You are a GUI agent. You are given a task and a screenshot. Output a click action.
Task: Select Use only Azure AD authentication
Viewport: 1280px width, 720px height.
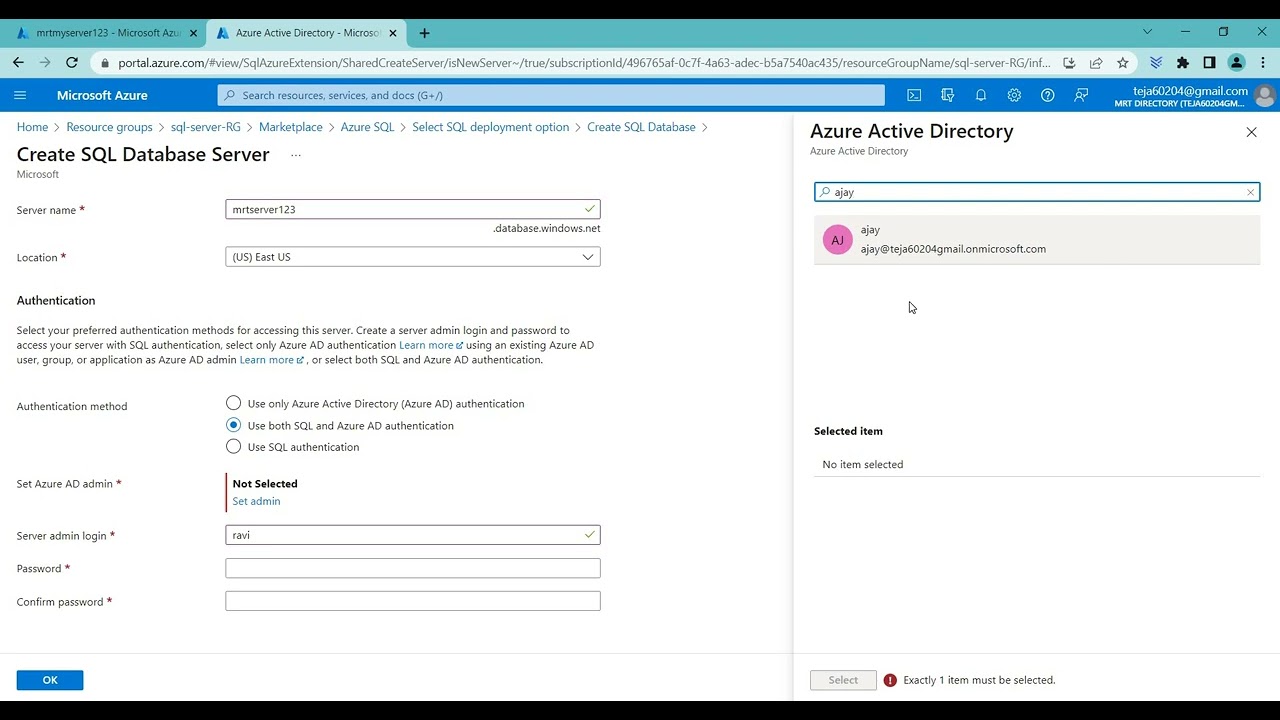[x=233, y=403]
